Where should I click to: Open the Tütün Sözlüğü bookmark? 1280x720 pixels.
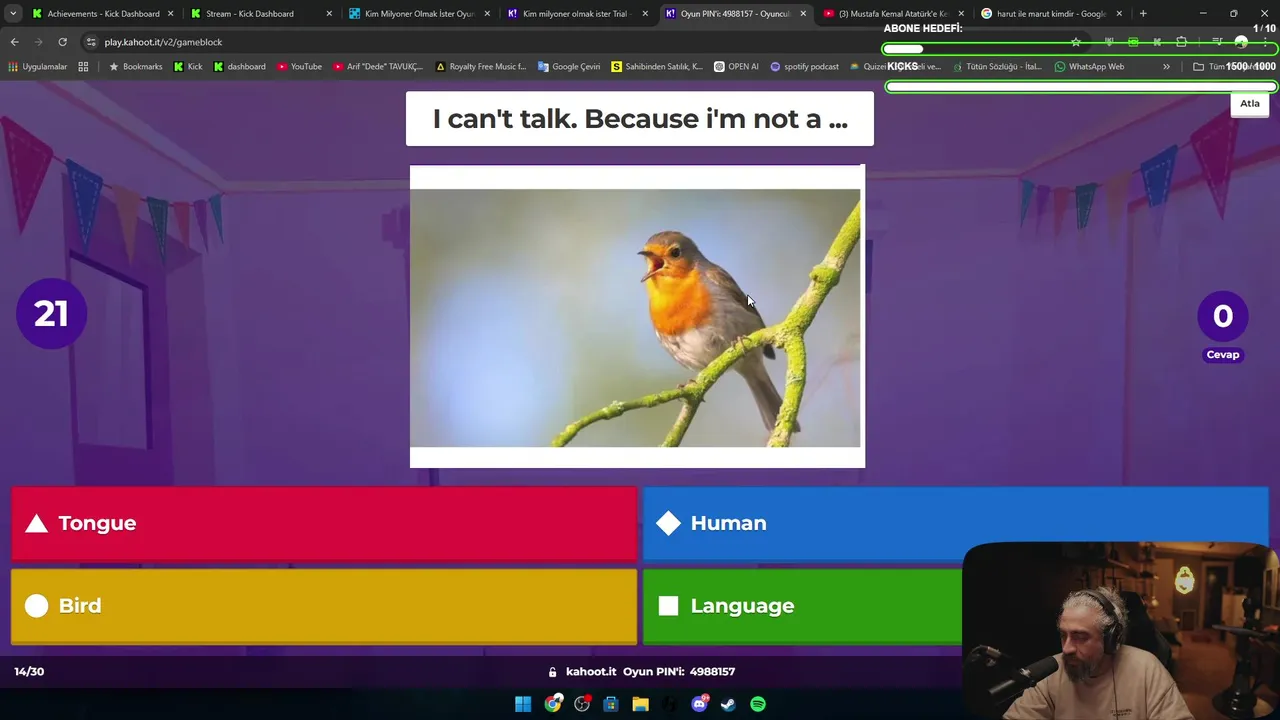click(996, 67)
